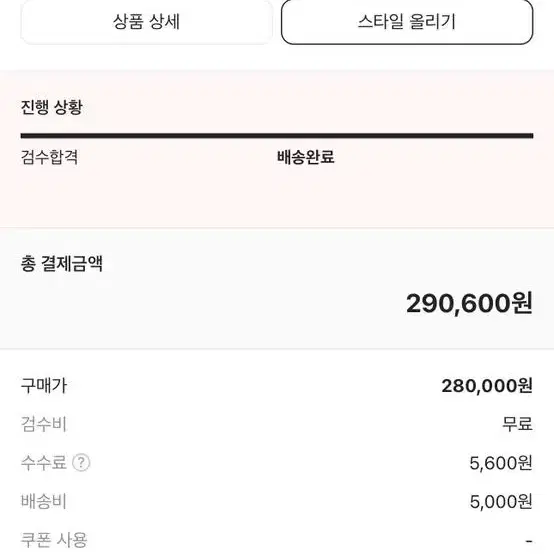Select the 검수합격 status step
554x554 pixels.
tap(49, 157)
